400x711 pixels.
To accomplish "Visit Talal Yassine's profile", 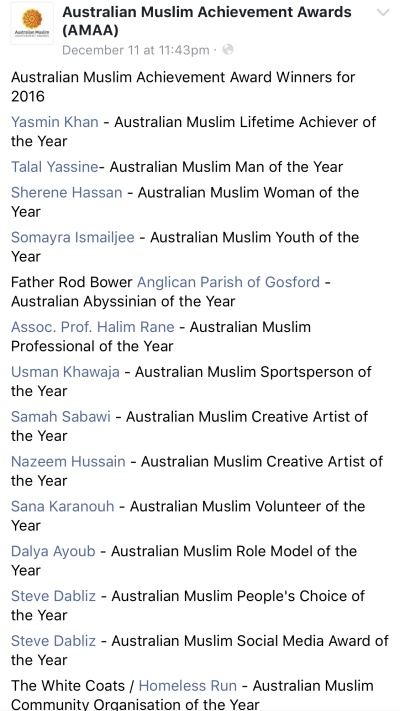I will pos(54,167).
